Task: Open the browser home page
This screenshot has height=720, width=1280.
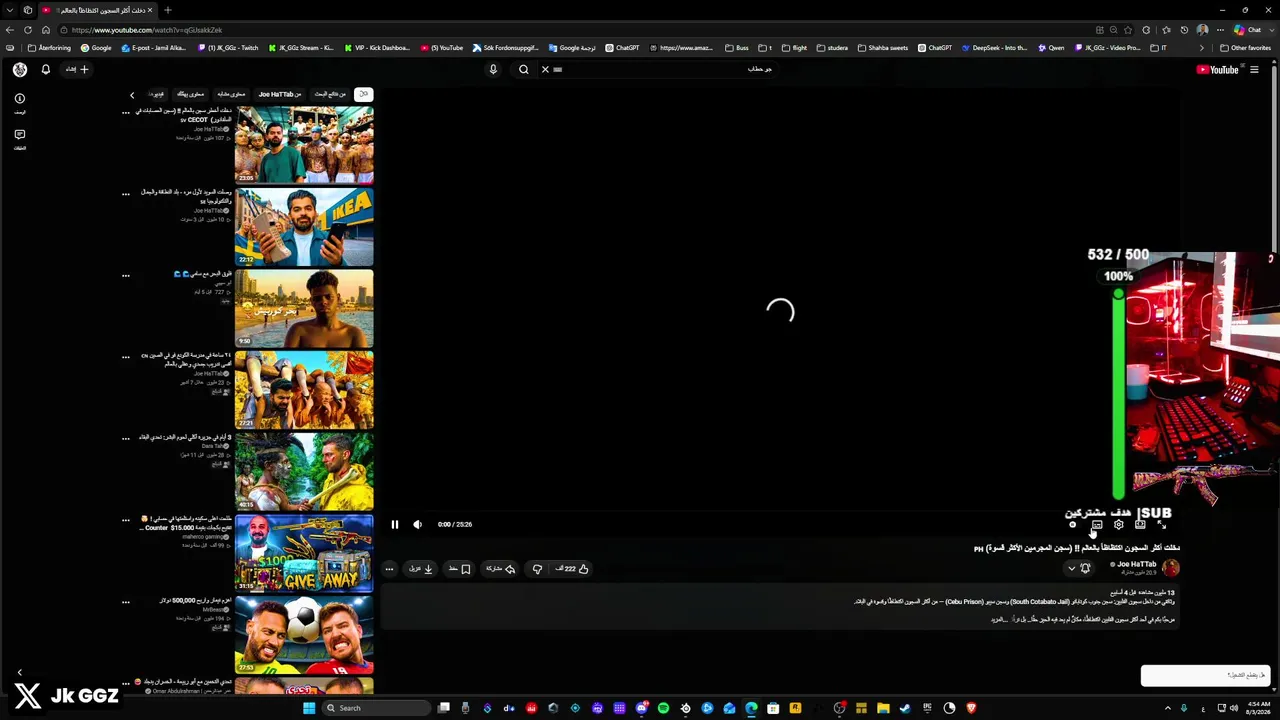Action: [45, 30]
